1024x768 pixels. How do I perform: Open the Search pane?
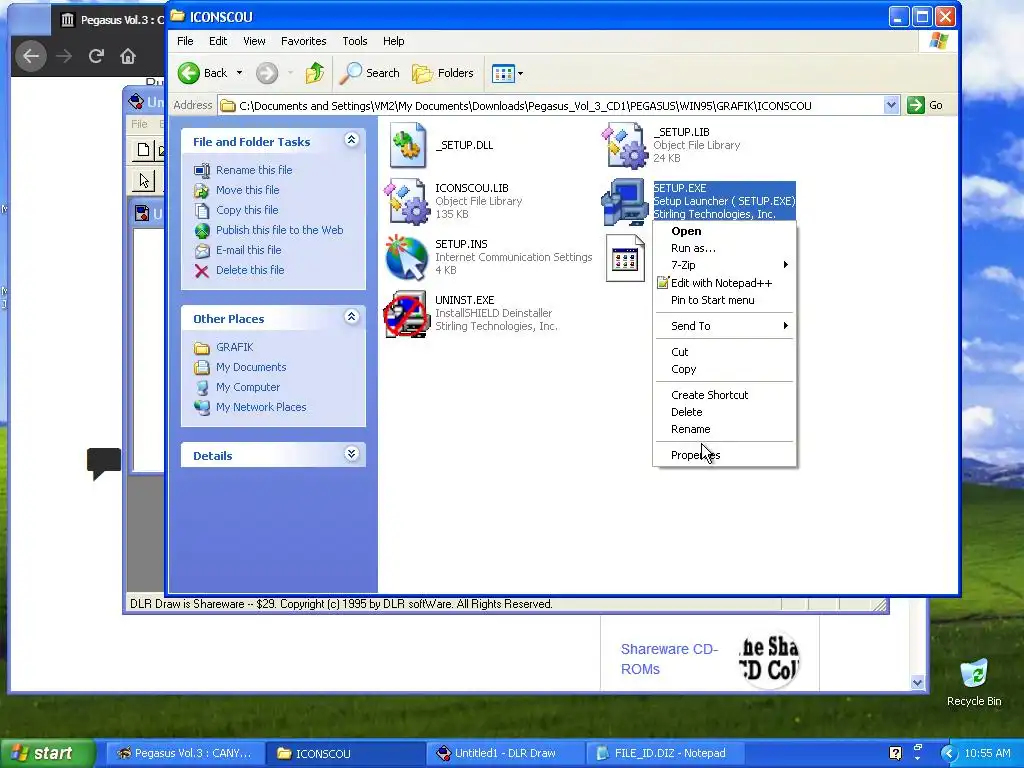370,73
